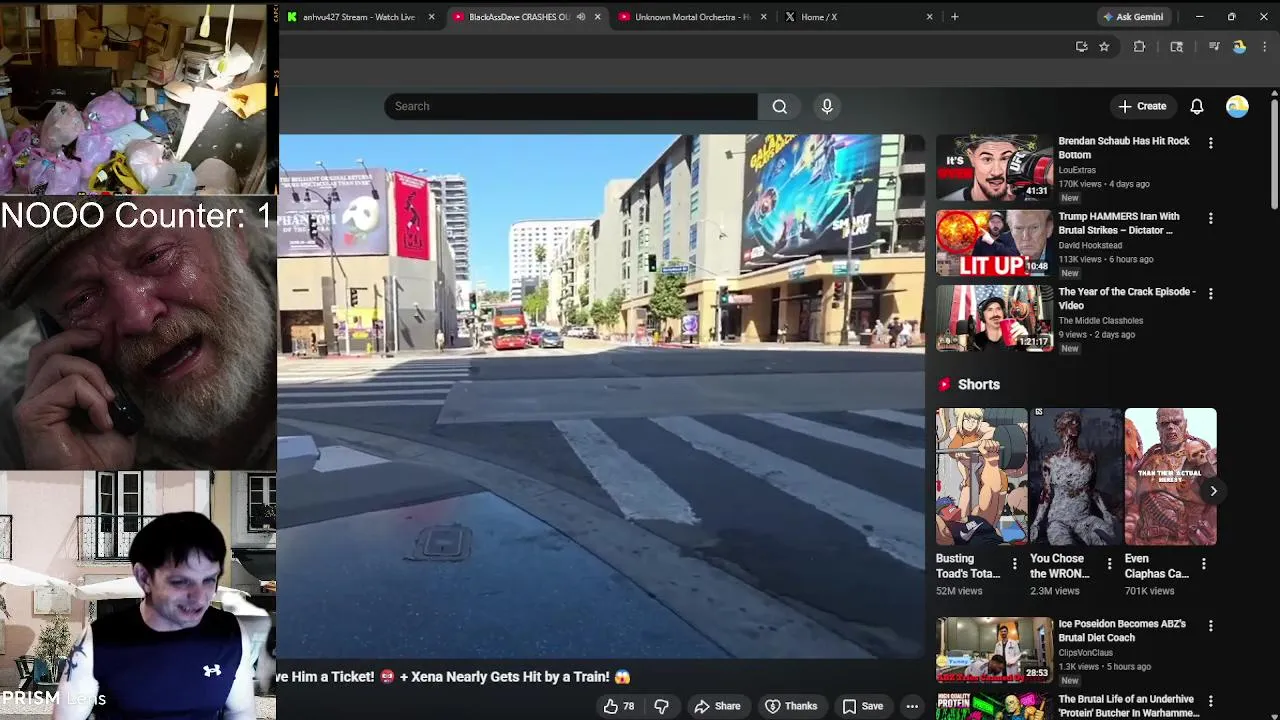Open YouTube notifications bell
Viewport: 1280px width, 720px height.
[1197, 106]
